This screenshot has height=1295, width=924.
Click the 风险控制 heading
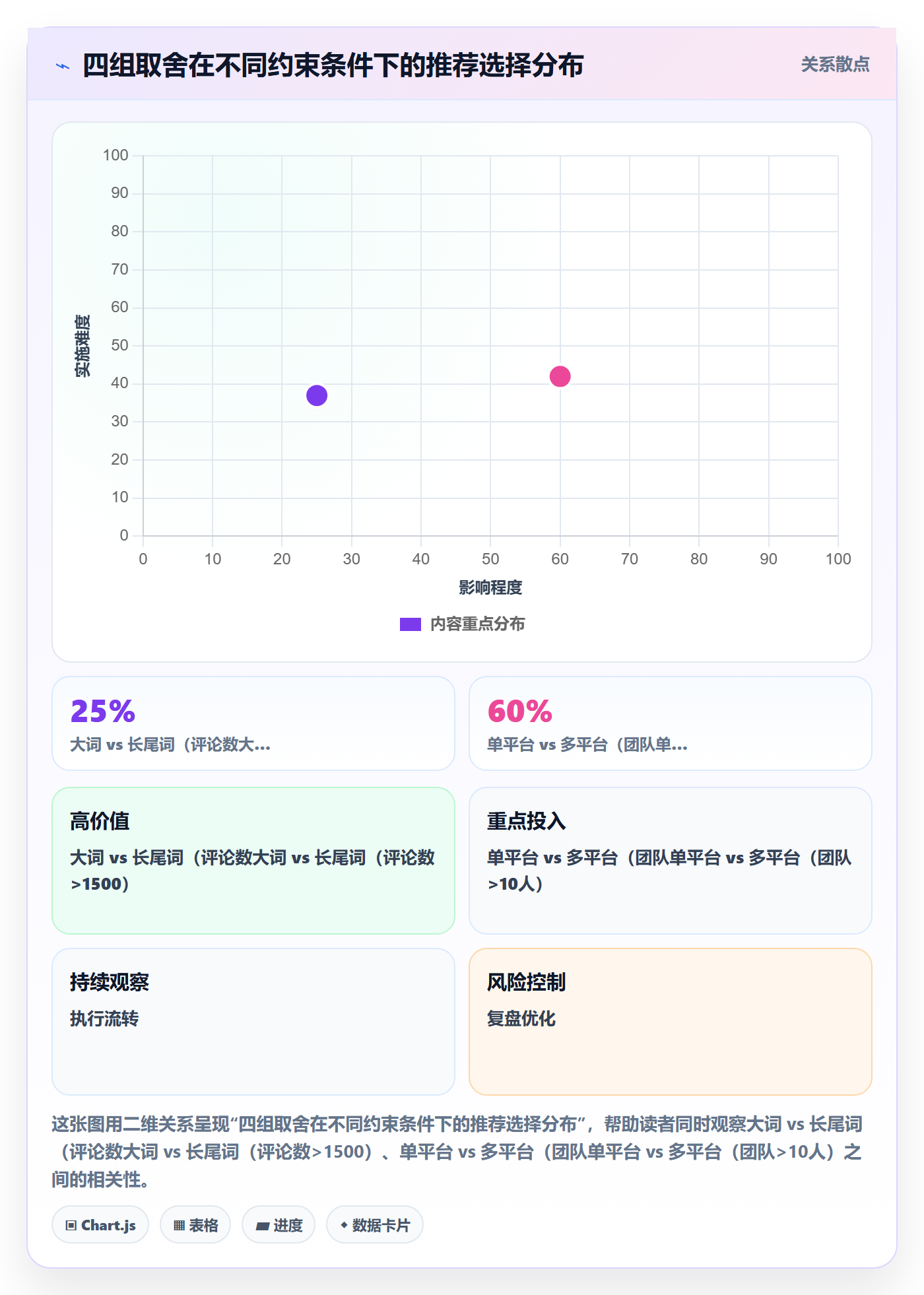(x=526, y=982)
